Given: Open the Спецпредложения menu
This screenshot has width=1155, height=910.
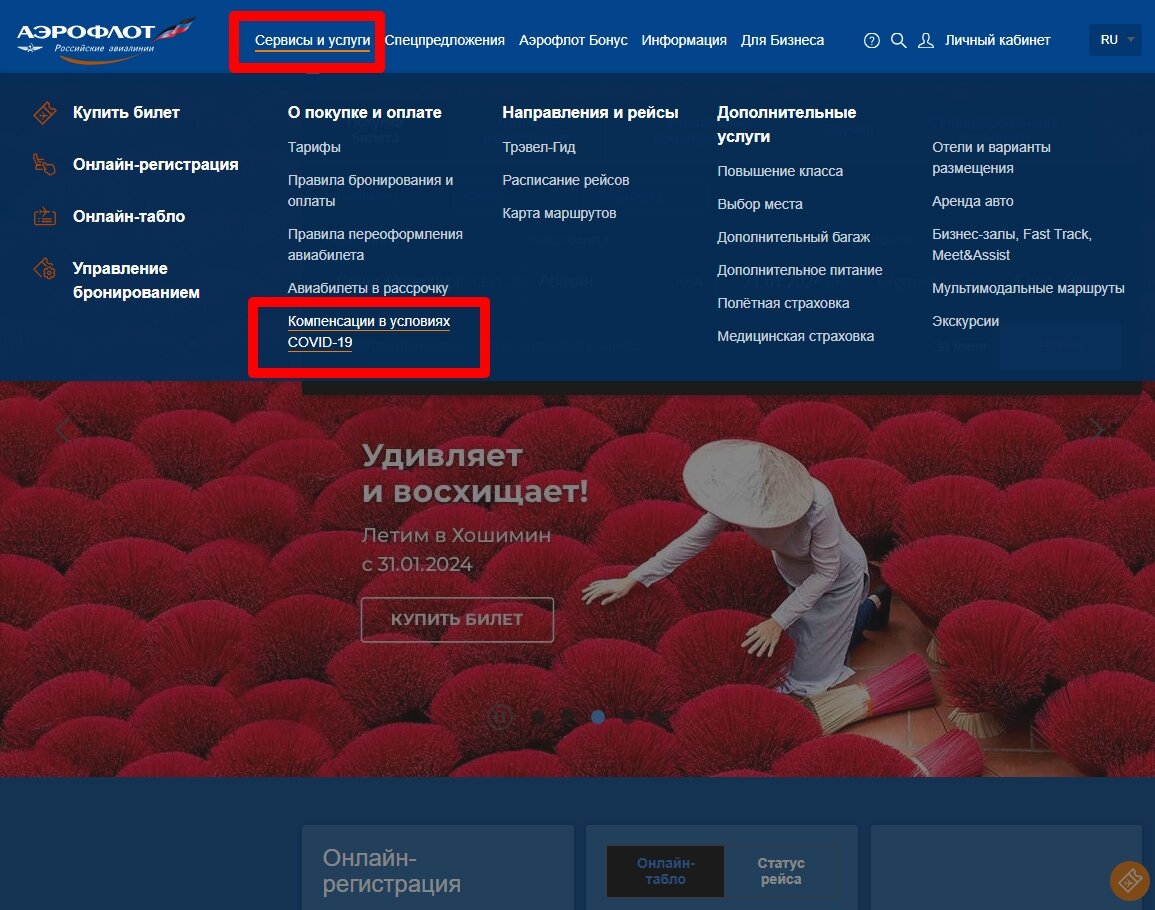Looking at the screenshot, I should (x=444, y=41).
